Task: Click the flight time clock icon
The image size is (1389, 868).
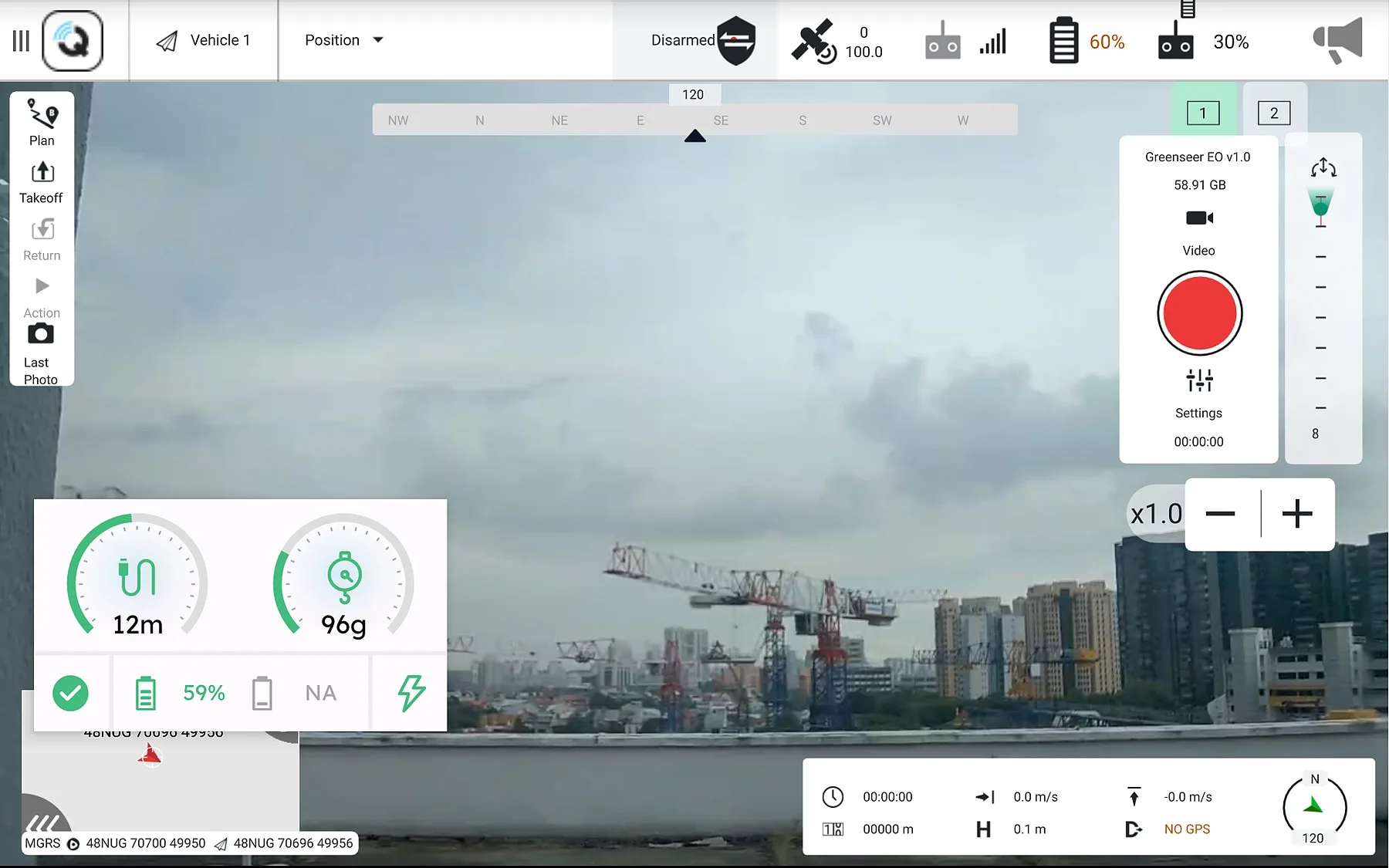Action: (833, 797)
